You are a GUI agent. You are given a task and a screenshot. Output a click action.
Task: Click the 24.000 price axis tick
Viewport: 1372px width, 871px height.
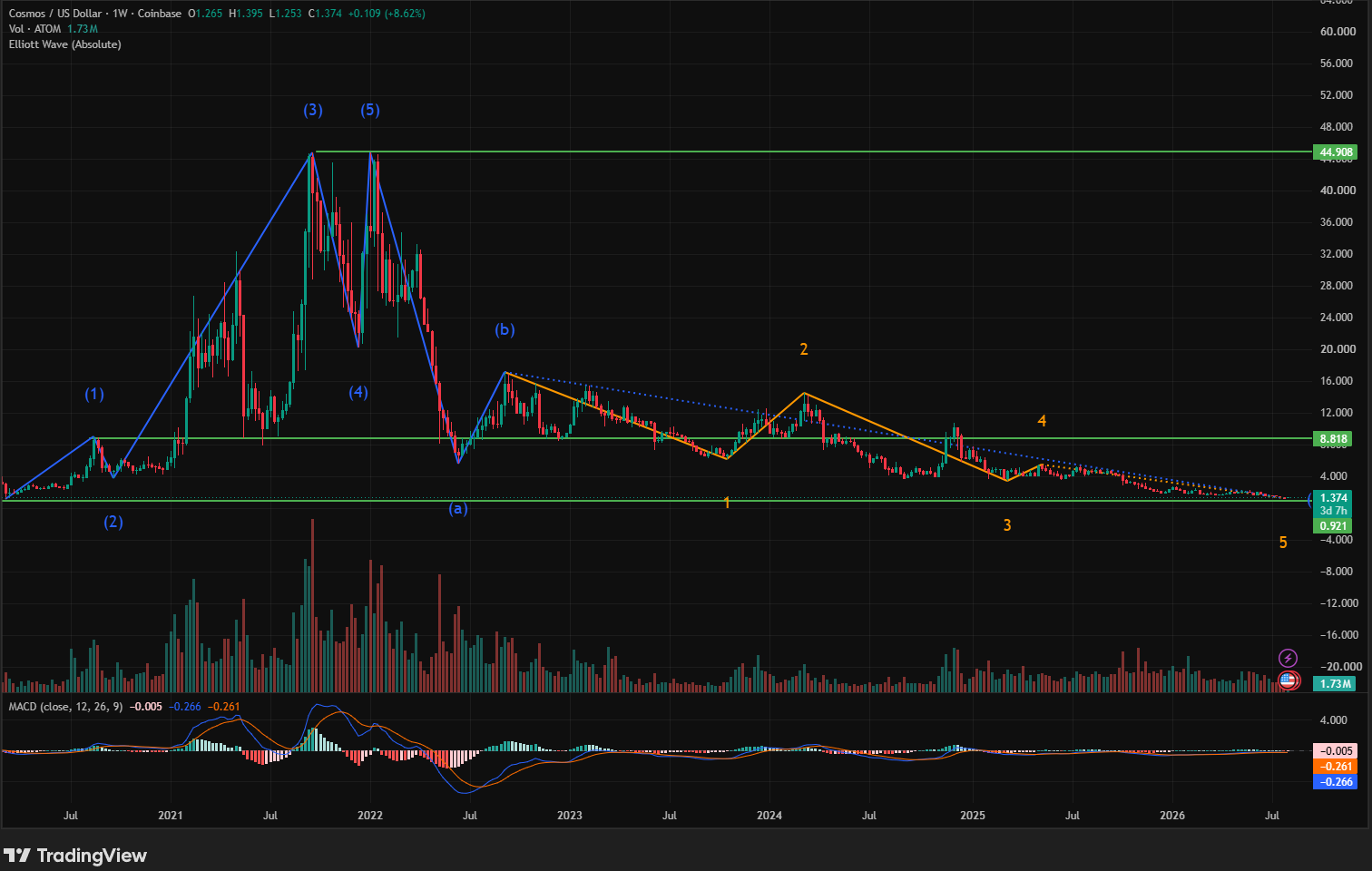(1338, 318)
